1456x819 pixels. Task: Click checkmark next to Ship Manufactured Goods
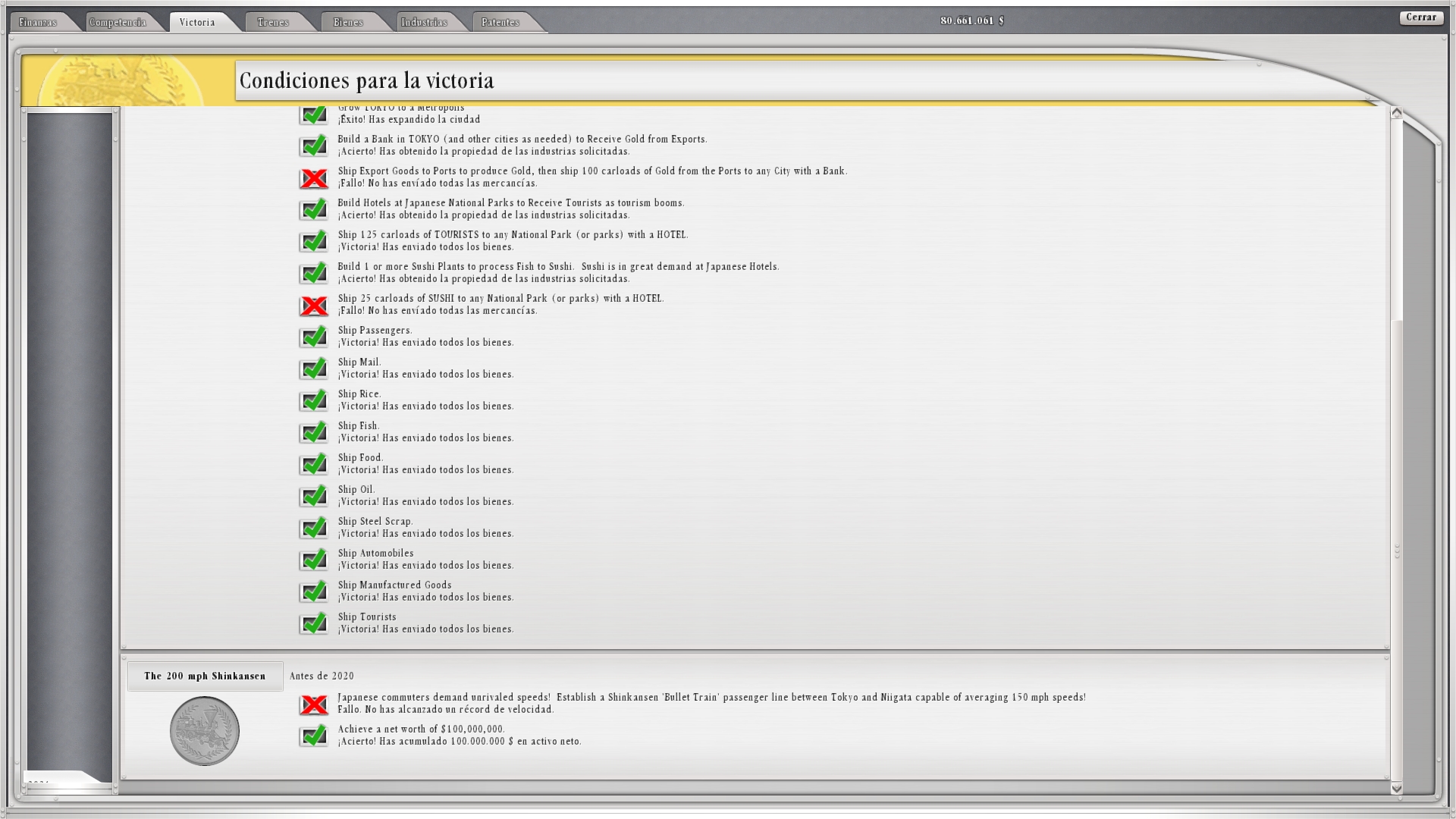[x=313, y=591]
